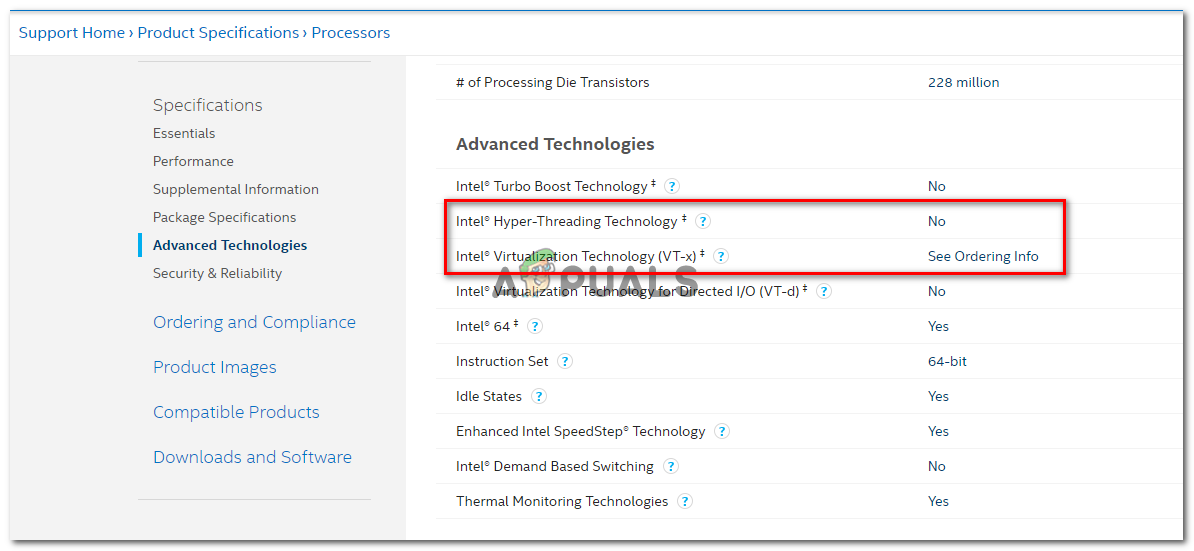Screen dimensions: 1194x551
Task: Open Instruction Set help icon
Action: 565,361
